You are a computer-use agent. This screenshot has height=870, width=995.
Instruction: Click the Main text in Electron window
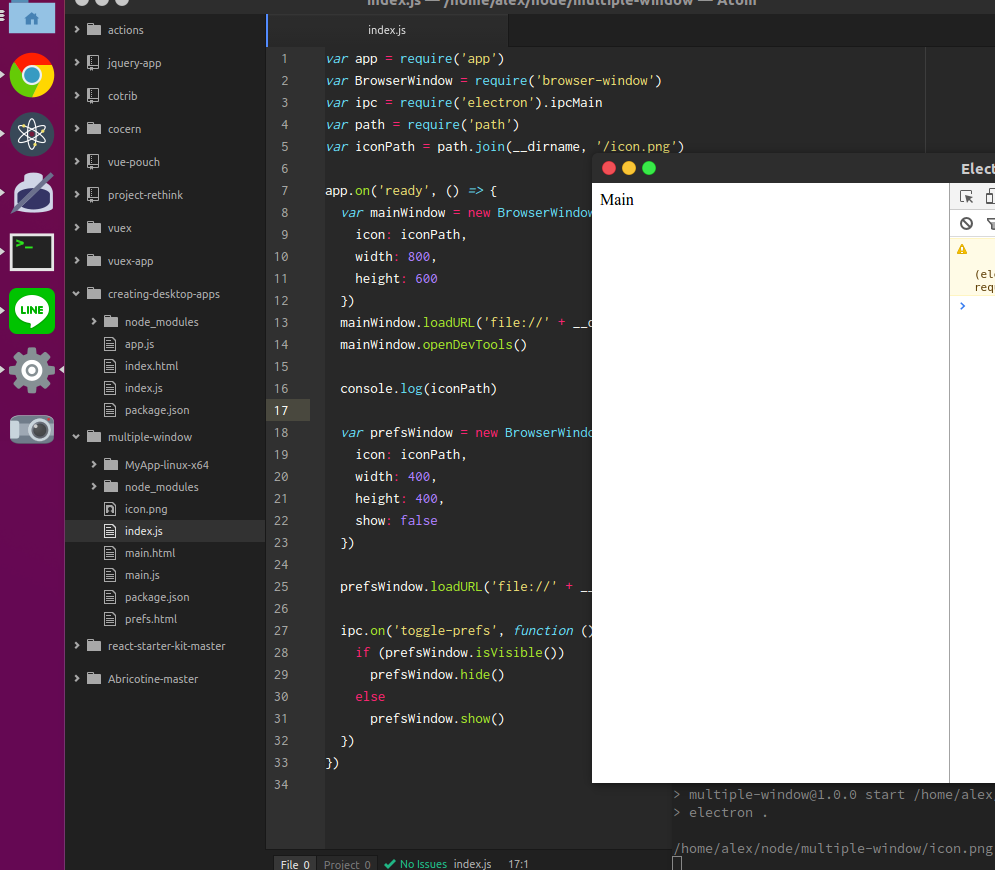point(617,200)
